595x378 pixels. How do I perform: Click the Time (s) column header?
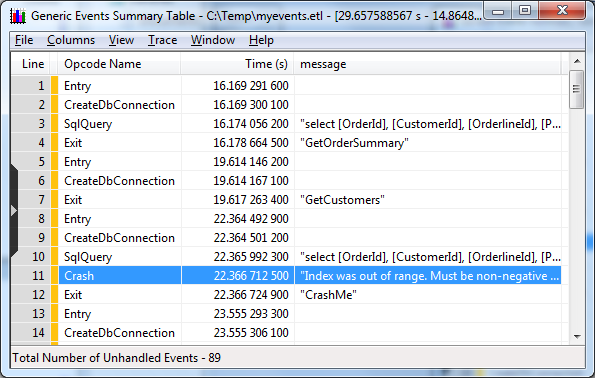[238, 64]
